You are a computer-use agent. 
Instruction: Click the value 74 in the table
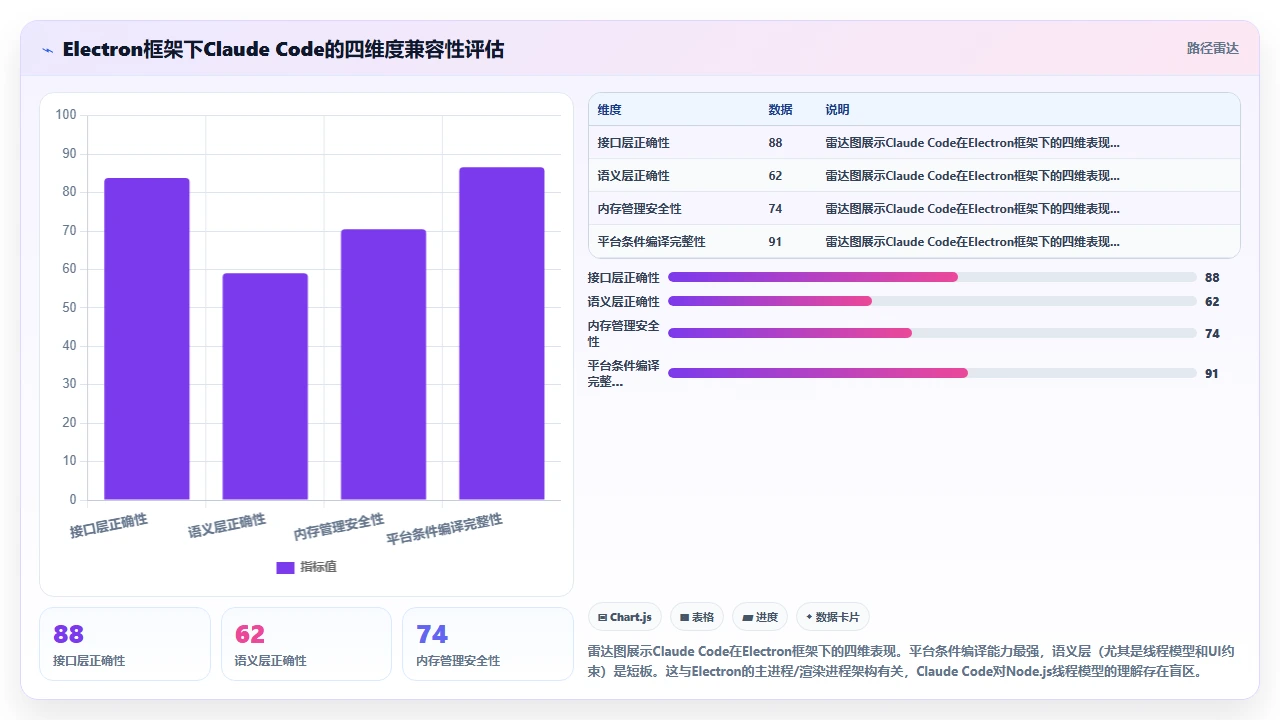pyautogui.click(x=775, y=209)
